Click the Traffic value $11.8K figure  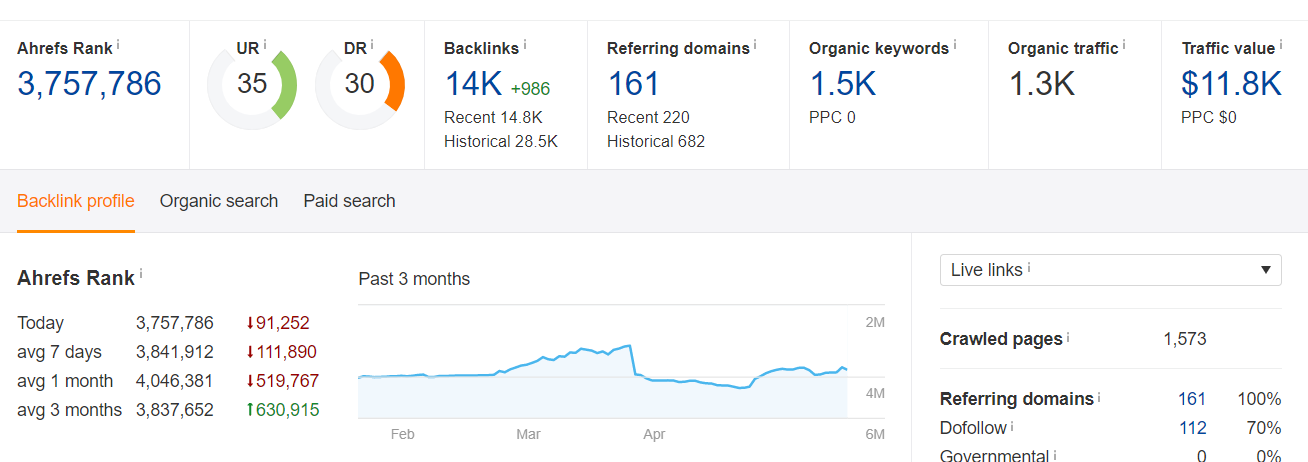click(1231, 84)
